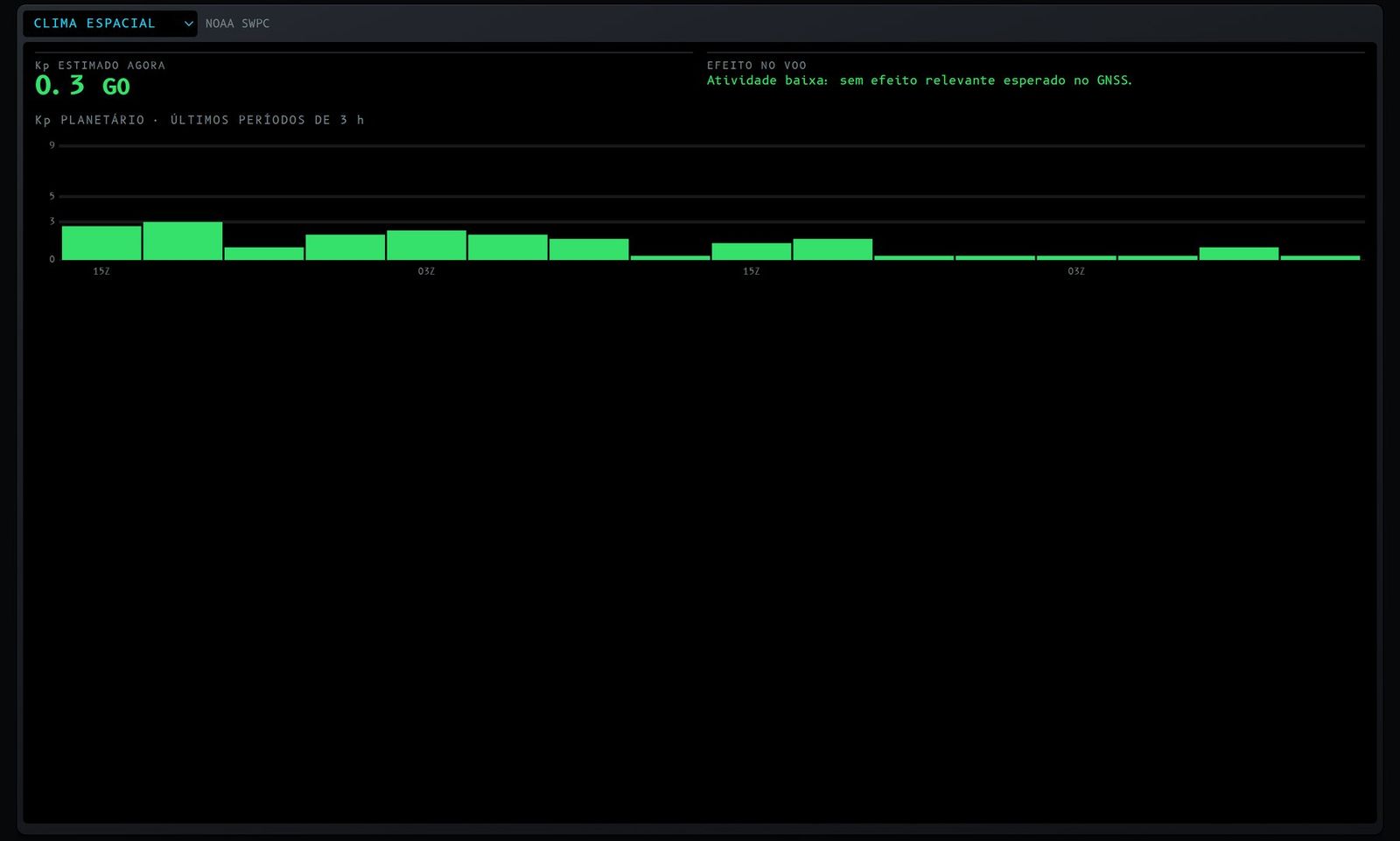This screenshot has width=1400, height=841.
Task: Open the CLIMA ESPACIAL dropdown
Action: [x=110, y=24]
